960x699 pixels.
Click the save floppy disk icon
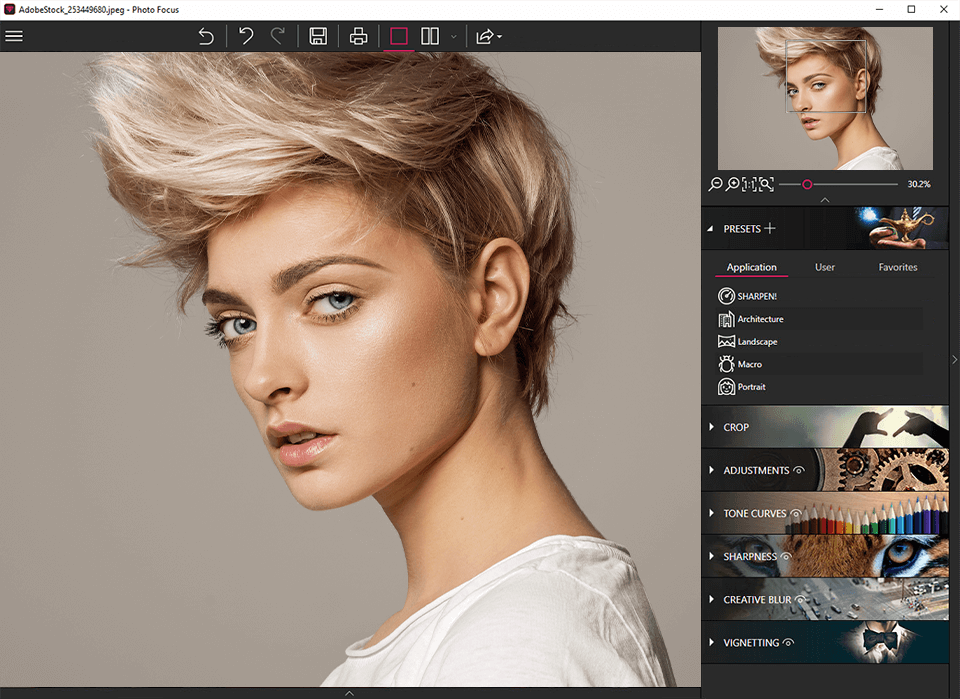point(318,36)
